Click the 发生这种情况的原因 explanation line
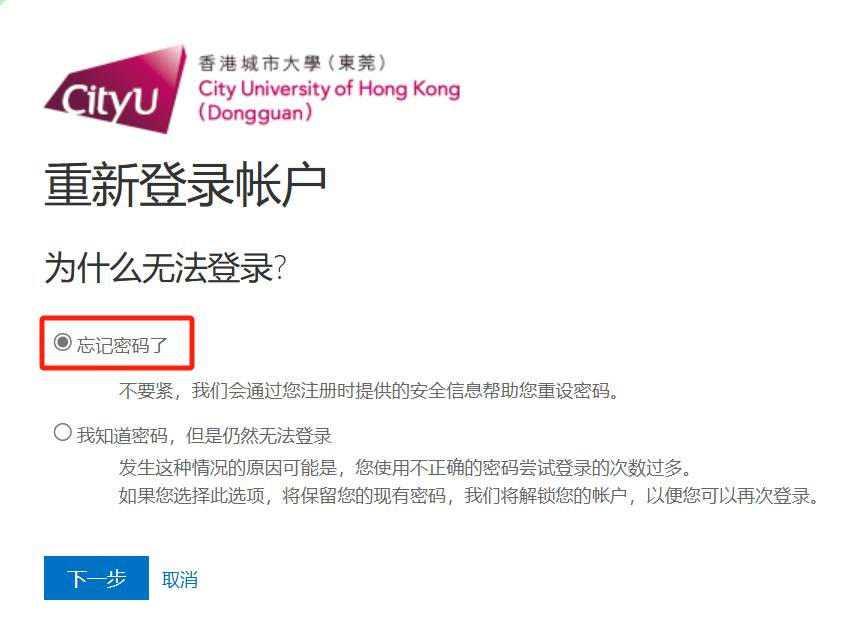 coord(405,467)
